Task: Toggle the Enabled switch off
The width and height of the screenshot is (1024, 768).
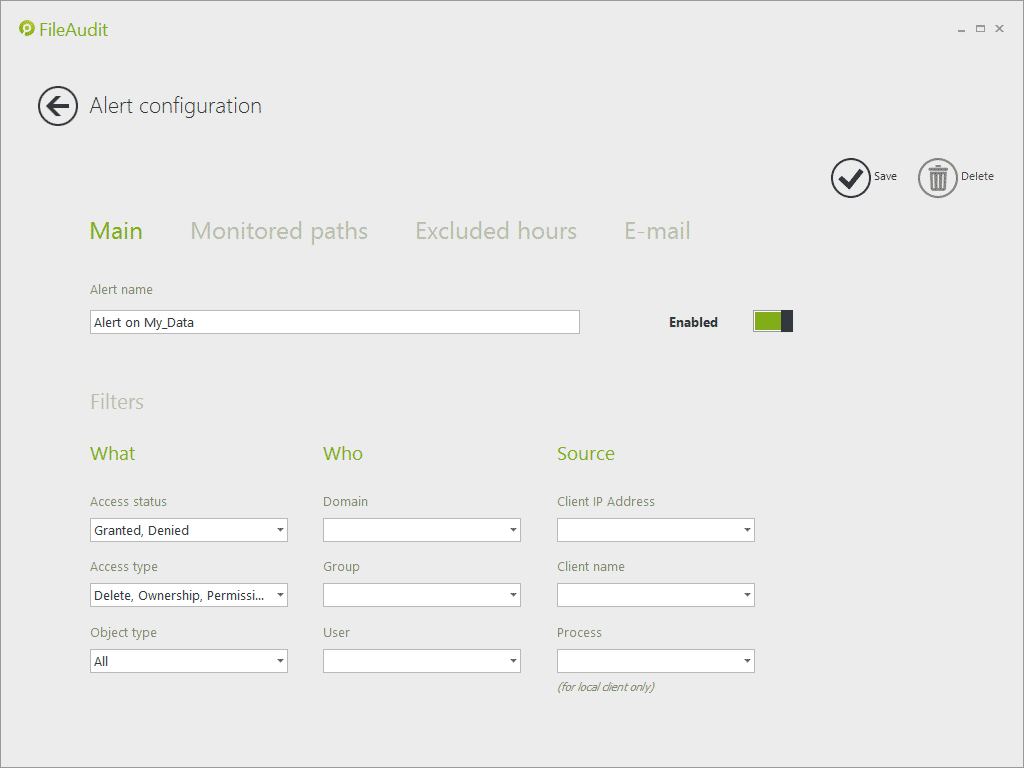Action: click(773, 321)
